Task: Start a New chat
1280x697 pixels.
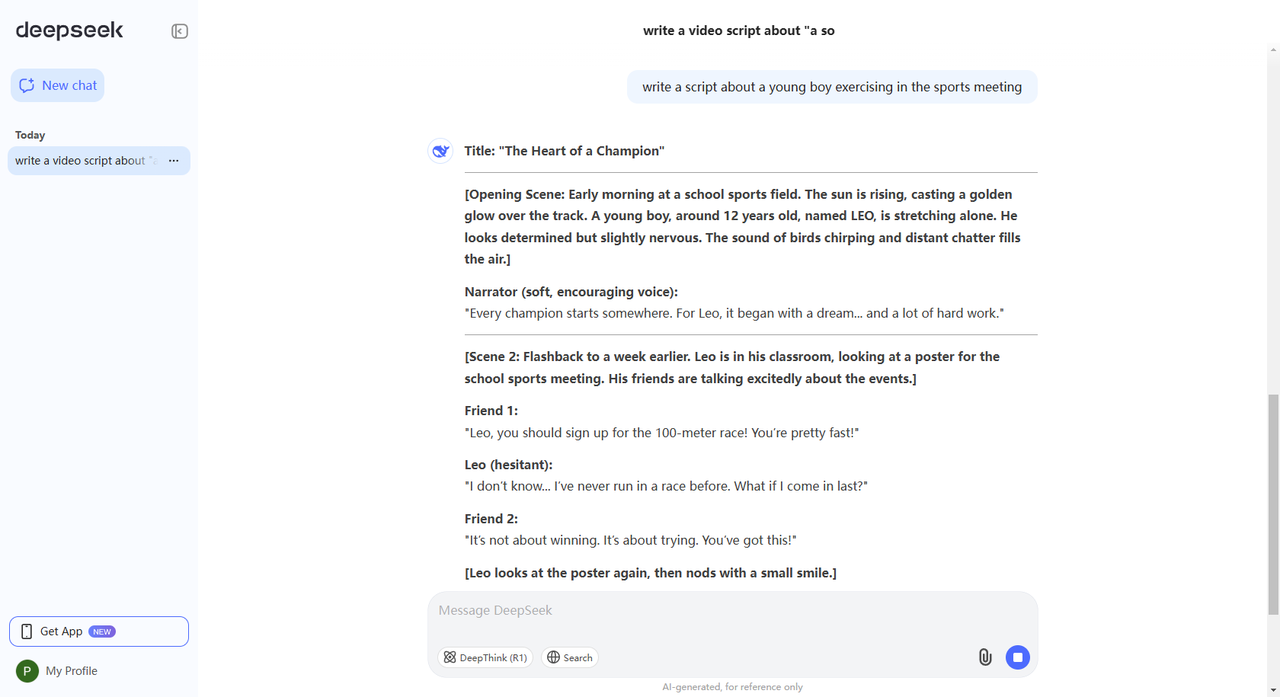Action: click(58, 85)
